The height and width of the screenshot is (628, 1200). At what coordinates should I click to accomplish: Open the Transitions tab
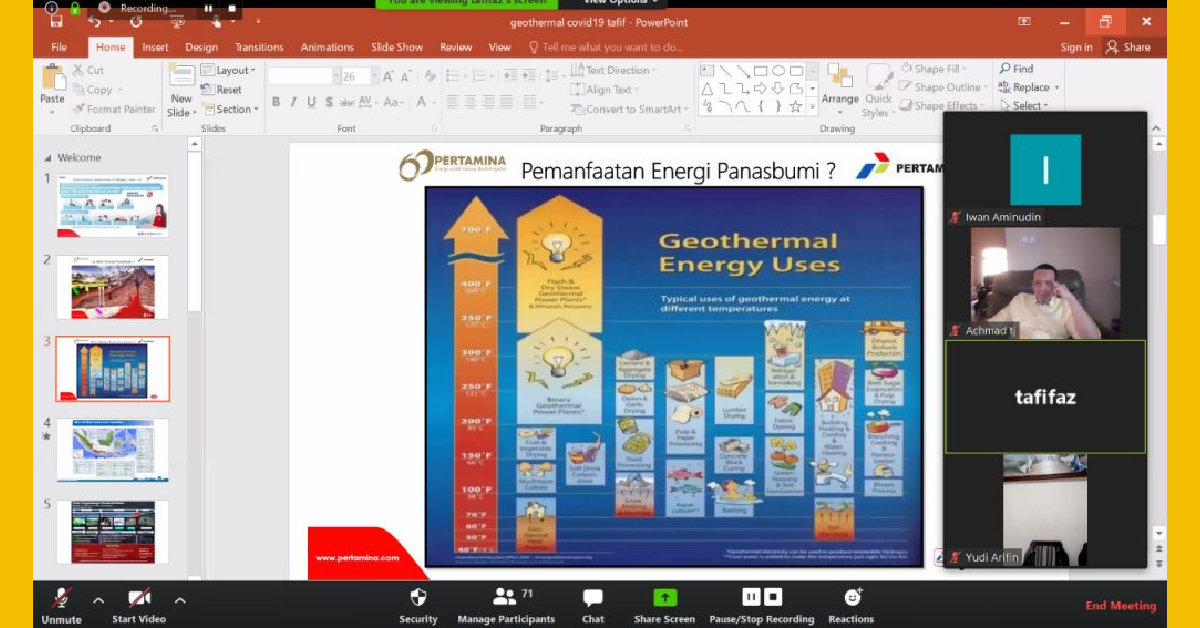(x=259, y=46)
